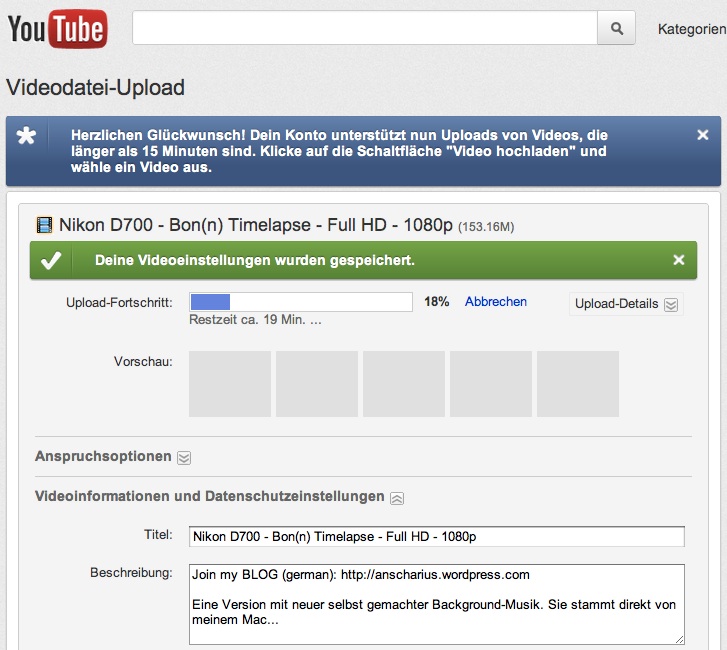Image resolution: width=727 pixels, height=650 pixels.
Task: Select the last preview thumbnail
Action: [x=578, y=384]
